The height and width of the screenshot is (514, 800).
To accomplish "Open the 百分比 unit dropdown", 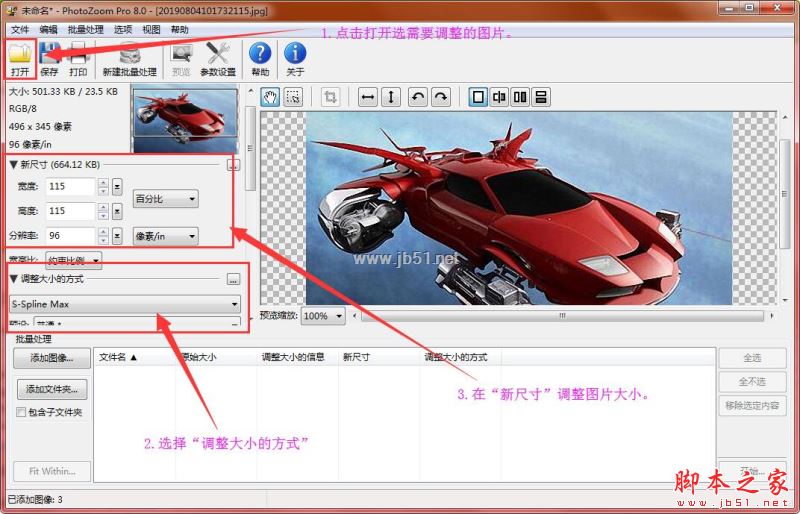I will tap(165, 199).
